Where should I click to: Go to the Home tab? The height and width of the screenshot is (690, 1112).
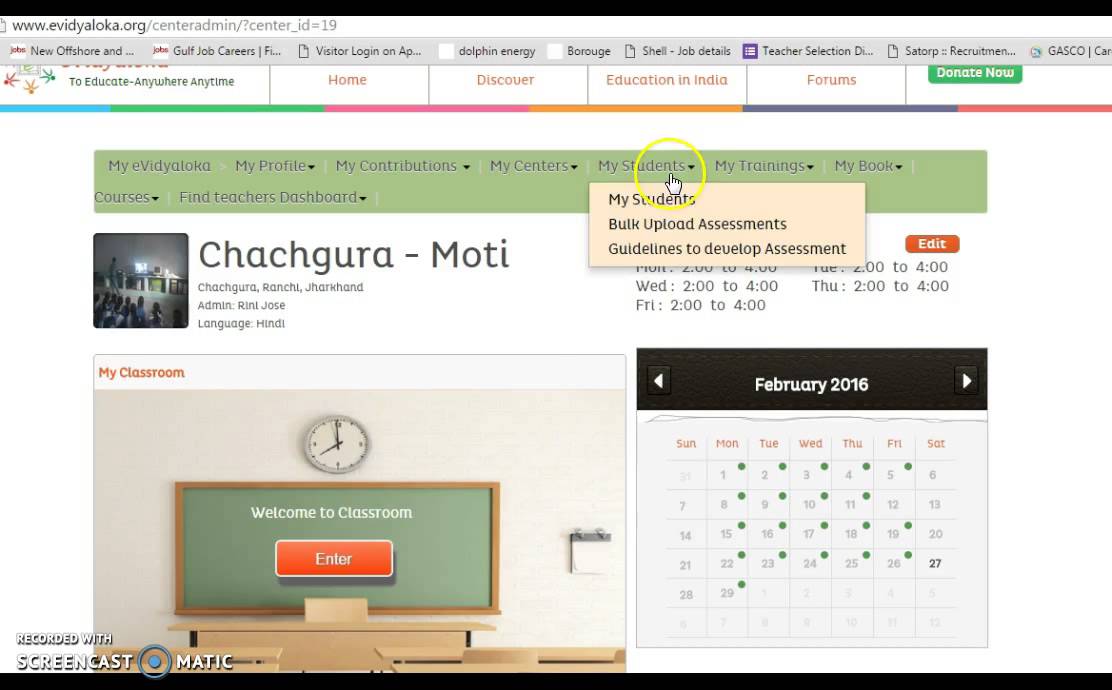tap(348, 80)
